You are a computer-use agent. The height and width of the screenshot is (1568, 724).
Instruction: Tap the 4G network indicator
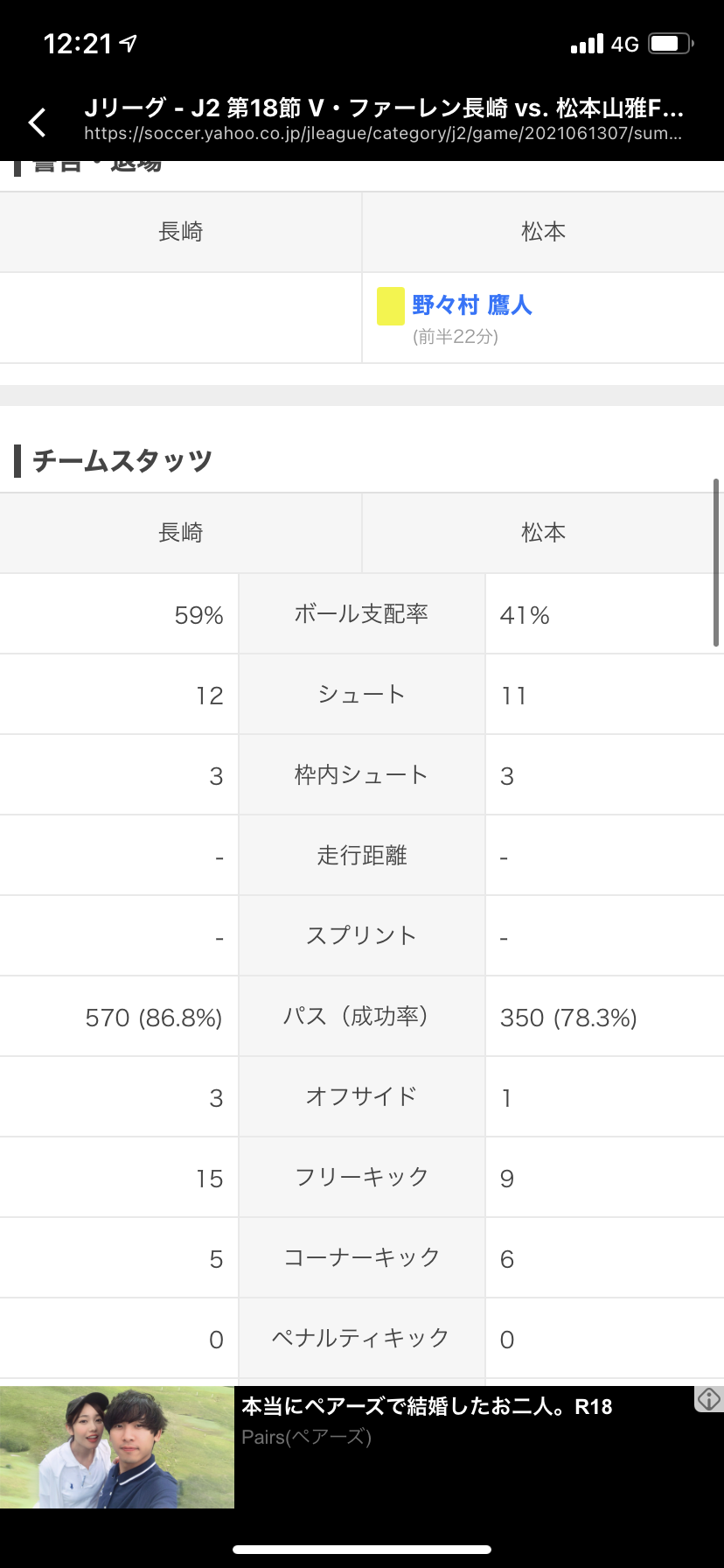coord(625,44)
